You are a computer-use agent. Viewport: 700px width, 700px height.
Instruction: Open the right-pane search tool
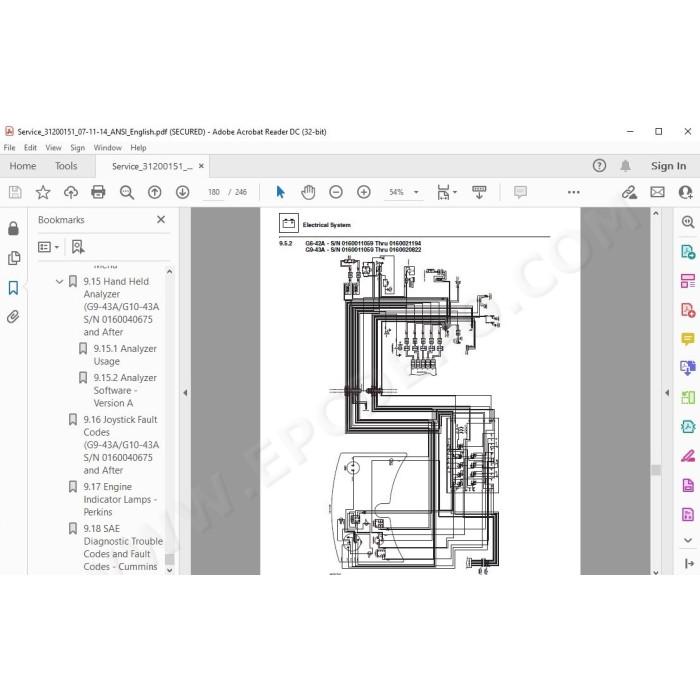(688, 222)
